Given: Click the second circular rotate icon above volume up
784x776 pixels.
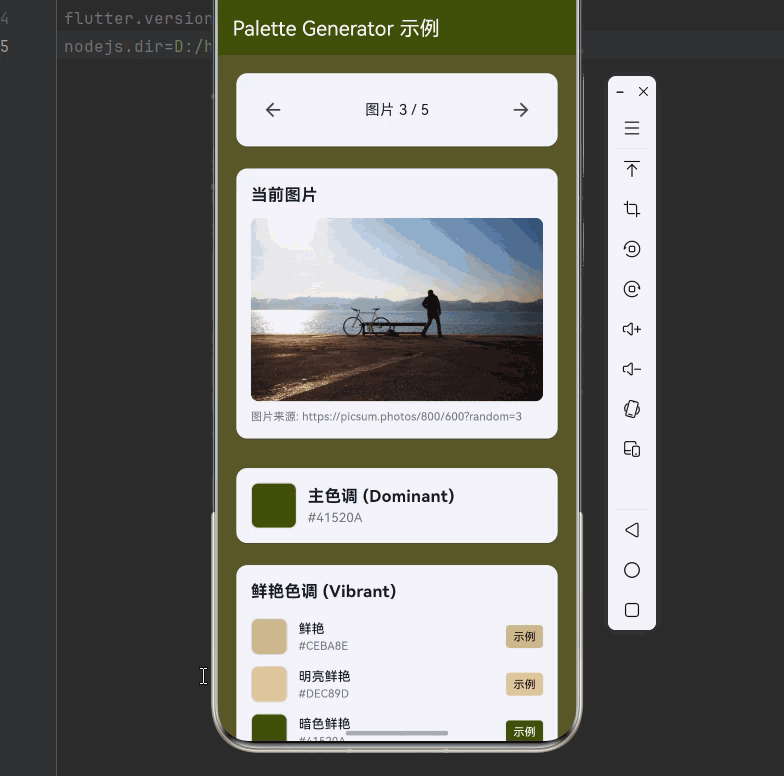Looking at the screenshot, I should pyautogui.click(x=632, y=288).
